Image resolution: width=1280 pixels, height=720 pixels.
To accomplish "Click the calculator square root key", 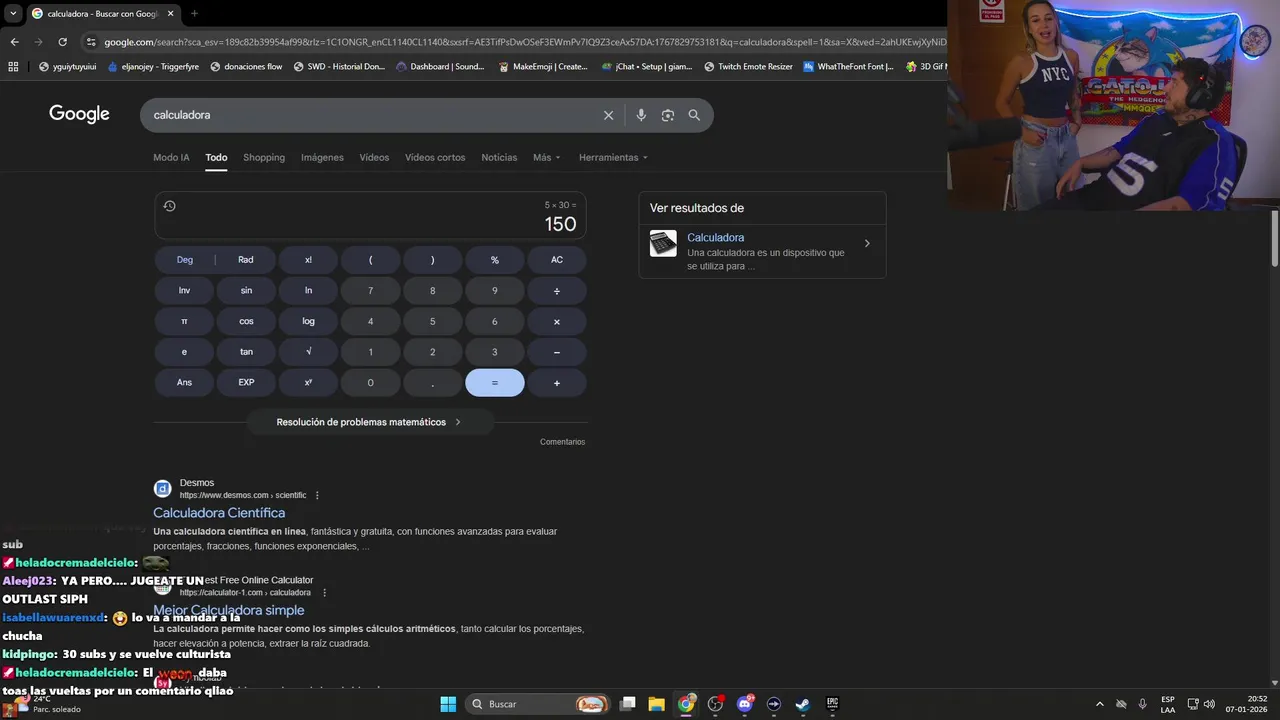I will pos(308,352).
